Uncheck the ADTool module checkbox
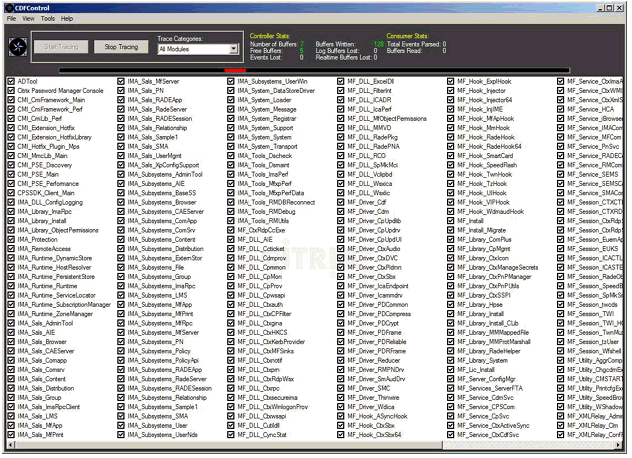This screenshot has width=632, height=458. [10, 81]
